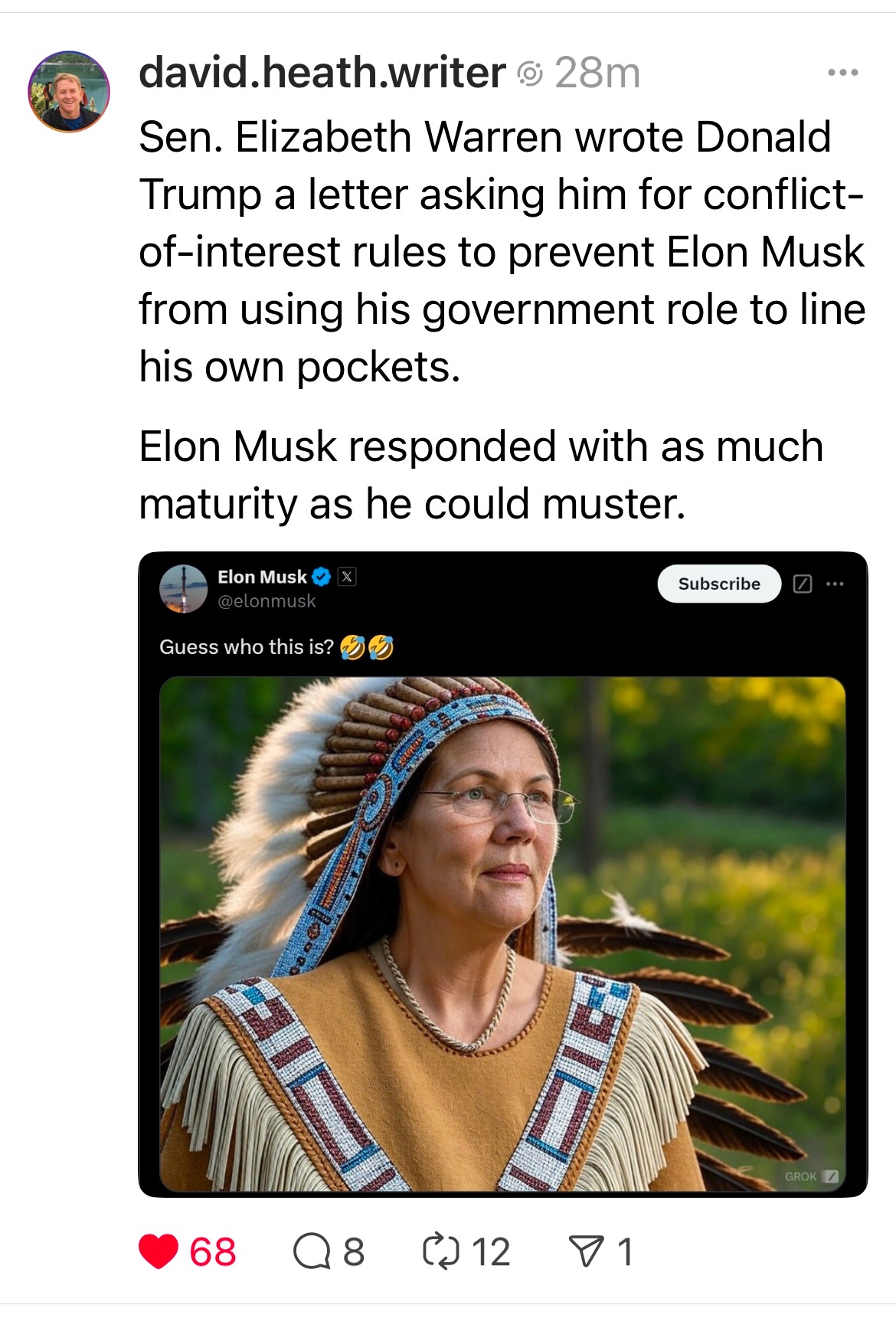Tap the Grok icon beside Subscribe
The height and width of the screenshot is (1328, 896).
[x=802, y=584]
